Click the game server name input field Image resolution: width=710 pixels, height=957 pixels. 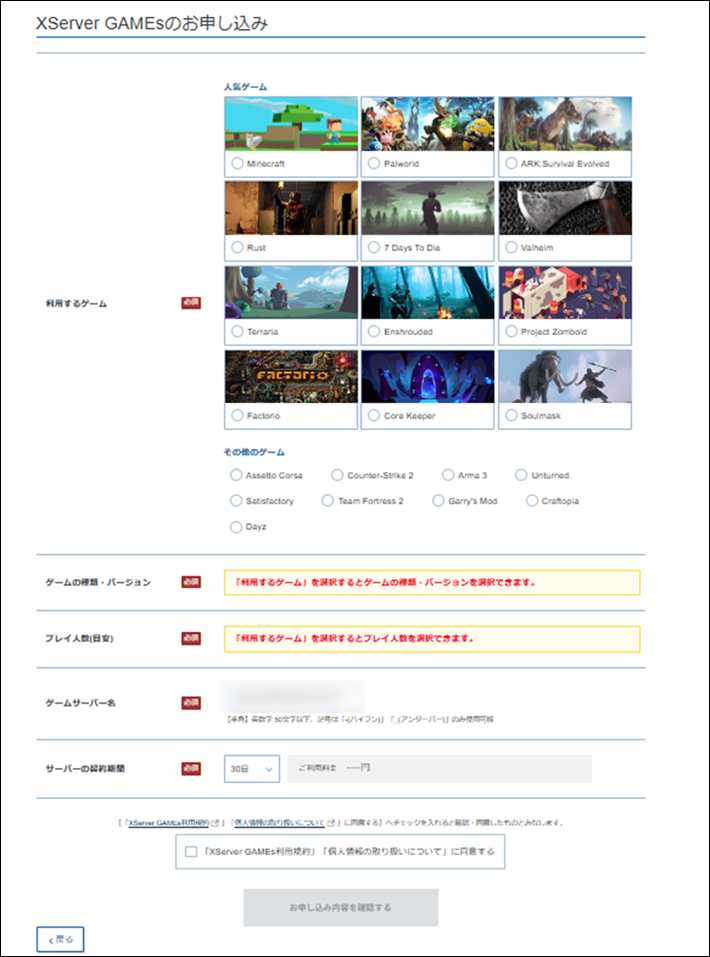click(x=292, y=696)
